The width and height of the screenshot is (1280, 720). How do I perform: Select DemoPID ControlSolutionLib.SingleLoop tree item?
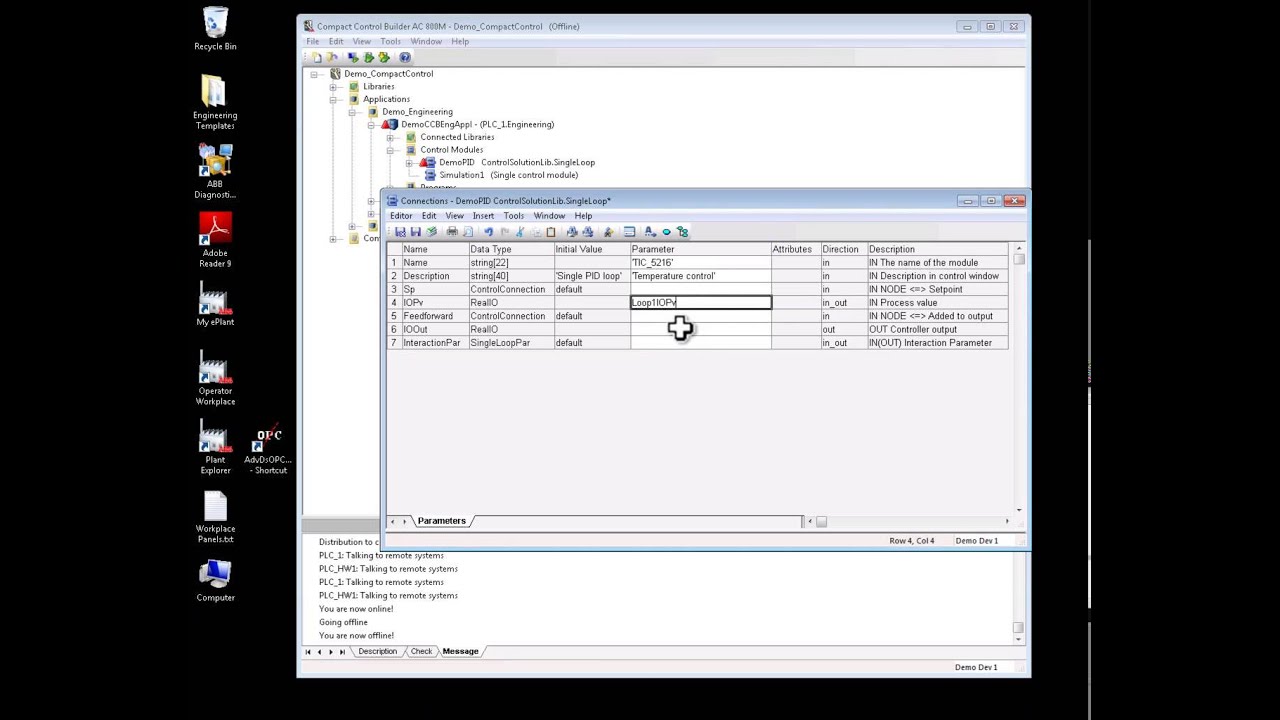tap(517, 162)
